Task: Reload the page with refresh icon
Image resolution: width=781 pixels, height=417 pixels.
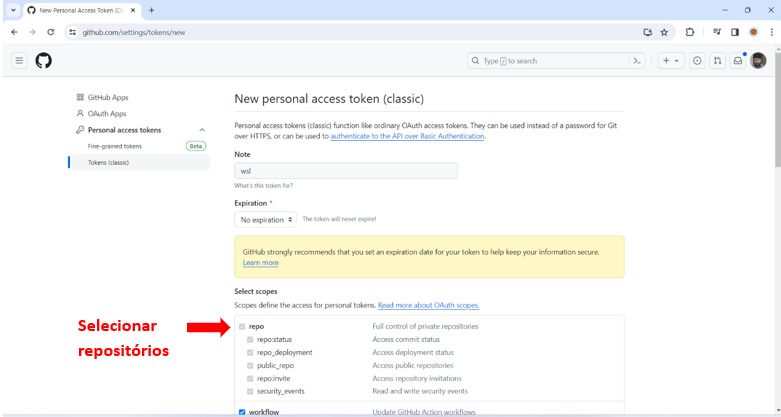Action: (50, 32)
